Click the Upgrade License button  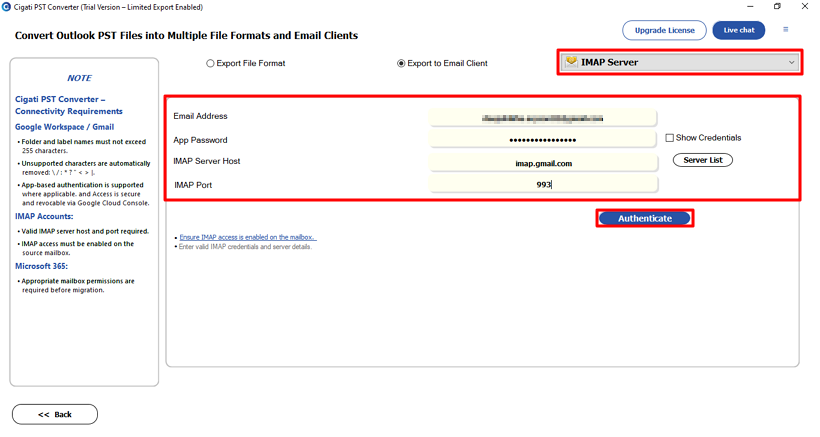pos(664,30)
